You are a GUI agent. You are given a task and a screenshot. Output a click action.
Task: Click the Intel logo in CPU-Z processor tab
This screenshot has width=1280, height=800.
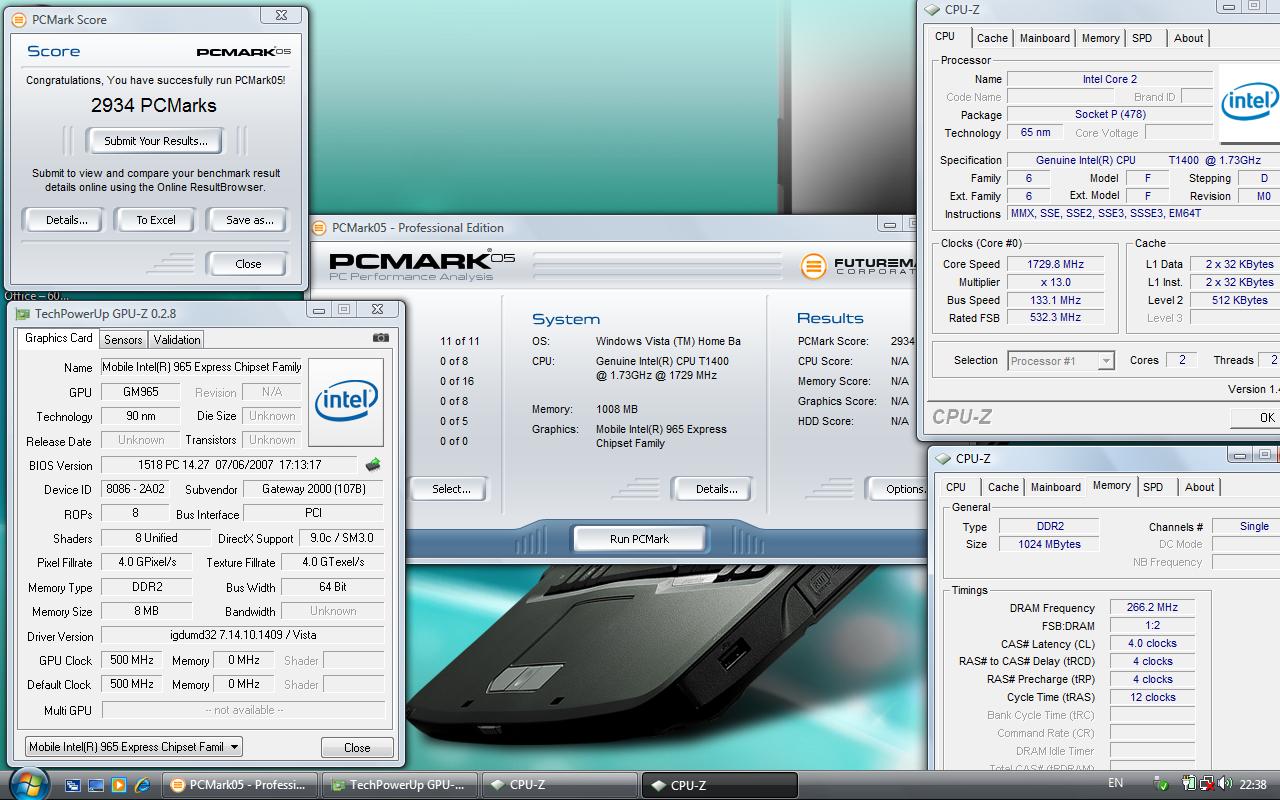click(1249, 101)
